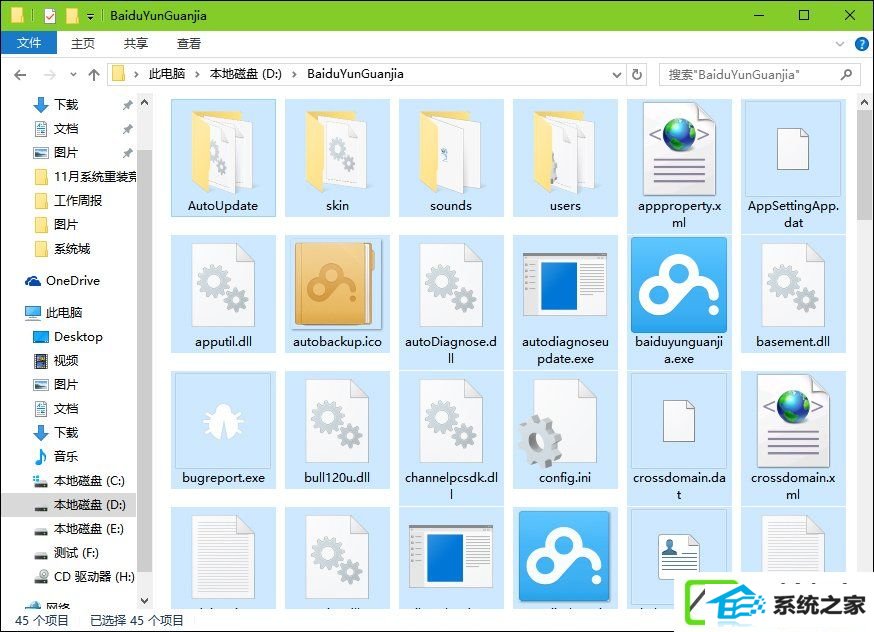Click the file list scroll up arrow

click(864, 103)
